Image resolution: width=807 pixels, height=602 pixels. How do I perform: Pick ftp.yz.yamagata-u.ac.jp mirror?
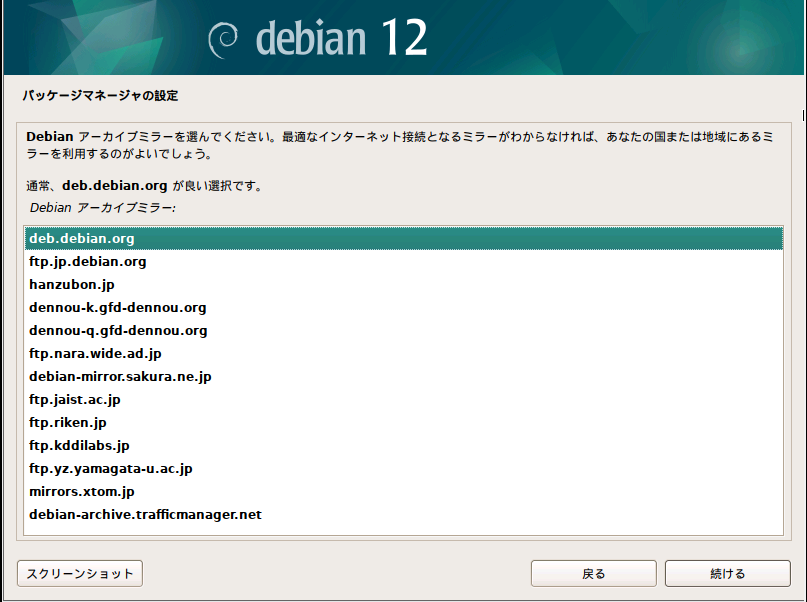pos(404,469)
